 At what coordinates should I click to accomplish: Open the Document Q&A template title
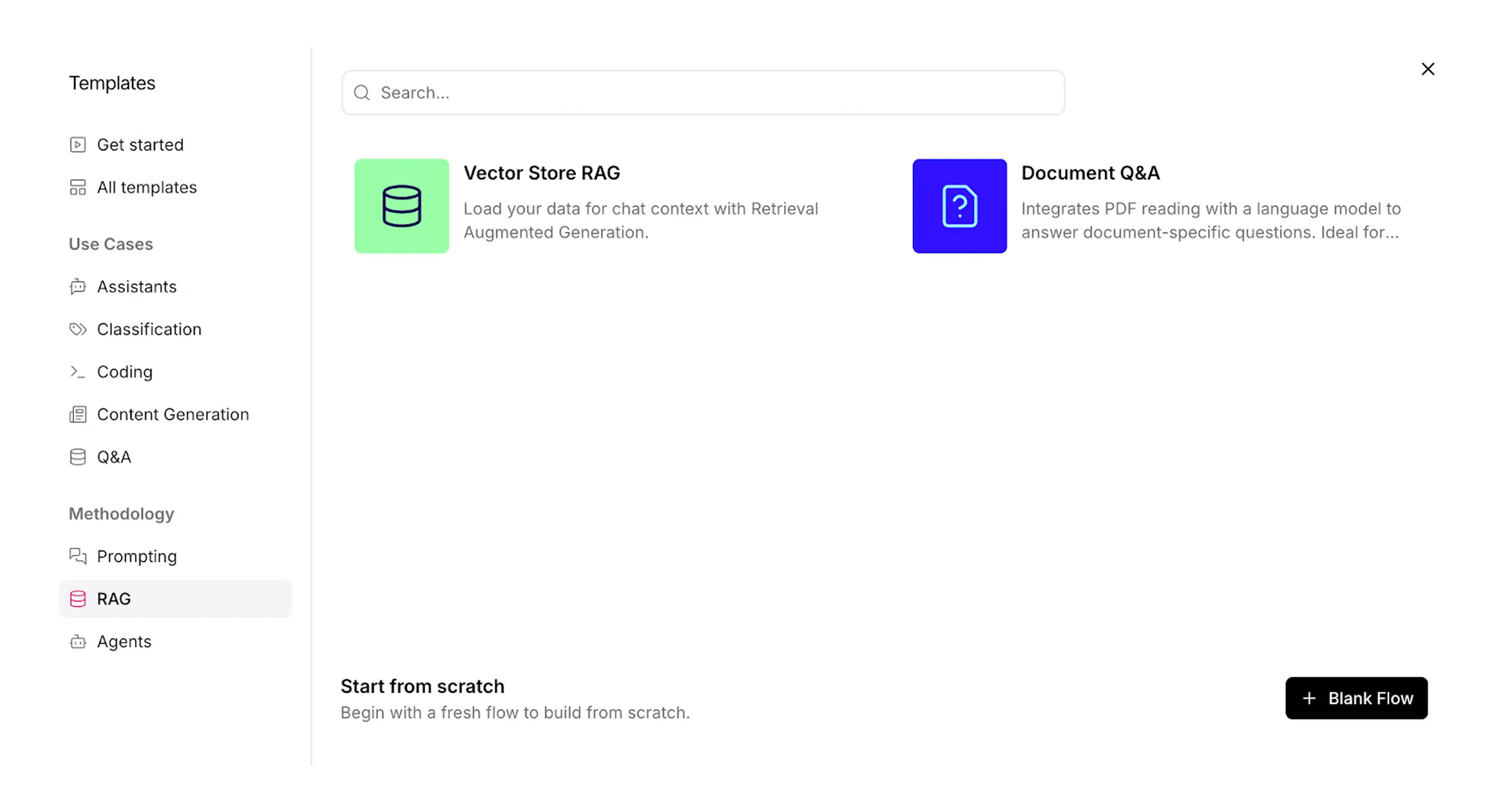click(1090, 173)
